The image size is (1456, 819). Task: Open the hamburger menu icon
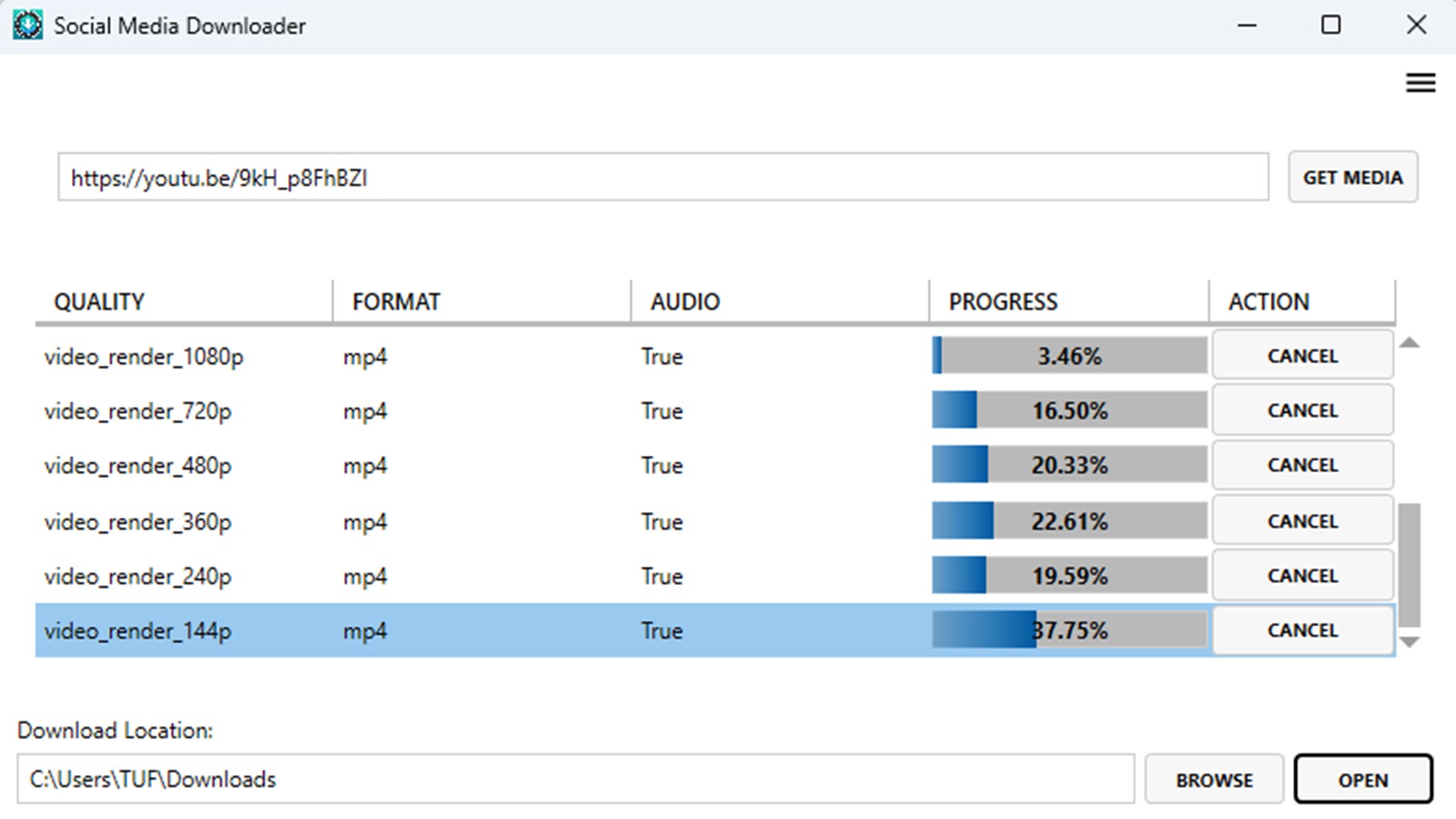coord(1420,83)
